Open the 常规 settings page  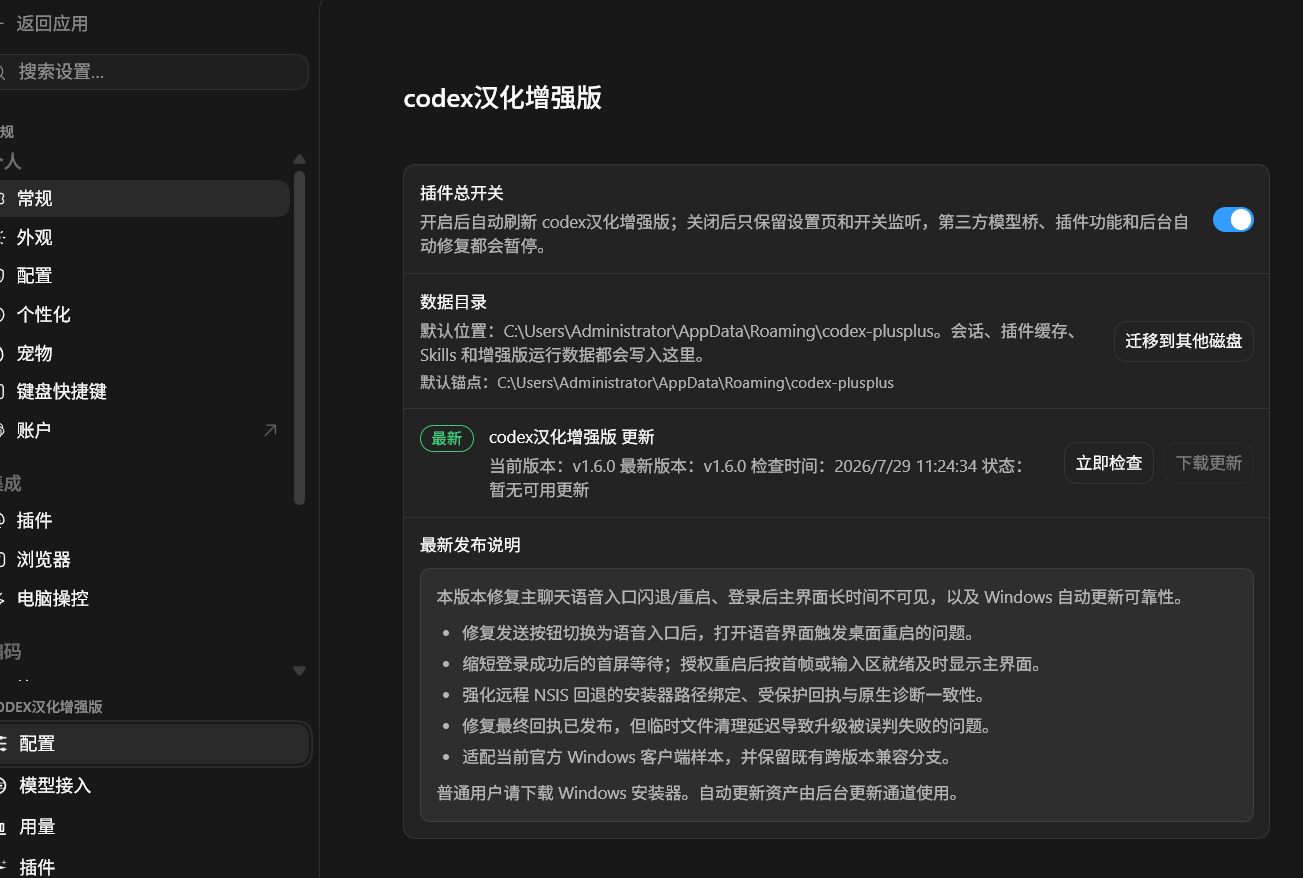tap(142, 198)
